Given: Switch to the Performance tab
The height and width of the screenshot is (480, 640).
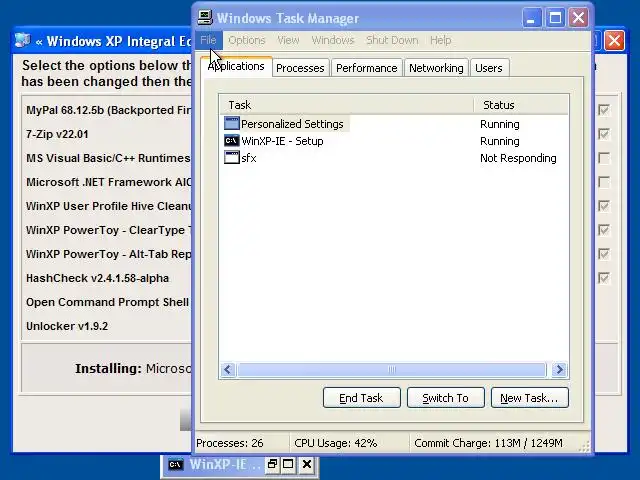Looking at the screenshot, I should 367,68.
